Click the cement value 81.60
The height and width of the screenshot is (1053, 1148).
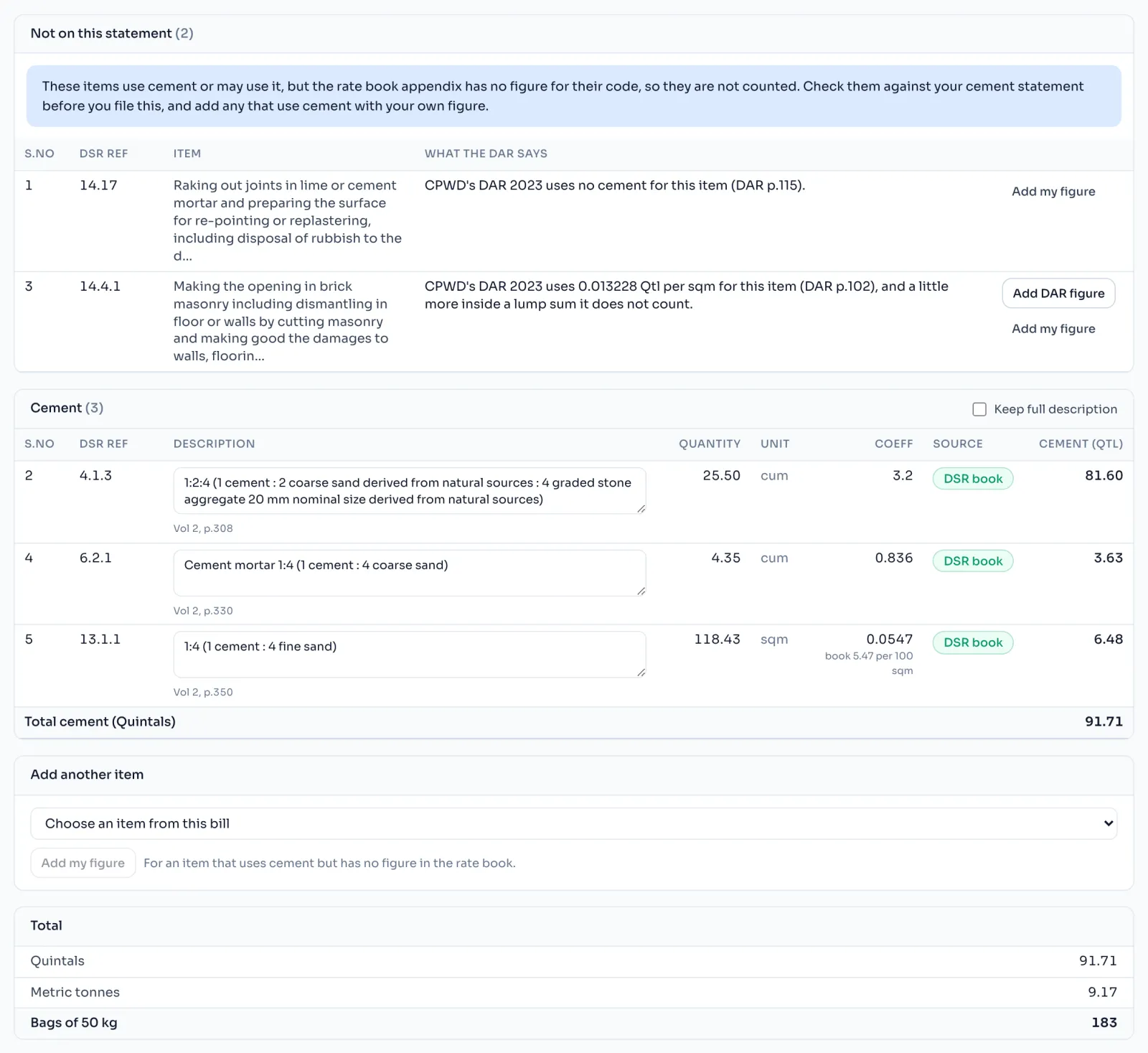(x=1104, y=475)
